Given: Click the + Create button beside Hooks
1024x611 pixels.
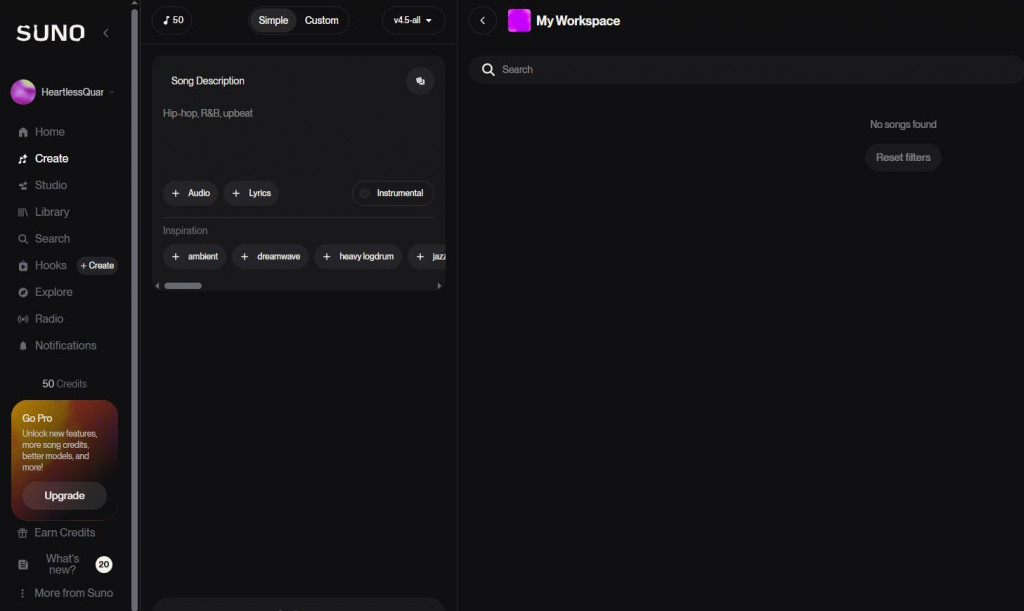Looking at the screenshot, I should [x=97, y=266].
